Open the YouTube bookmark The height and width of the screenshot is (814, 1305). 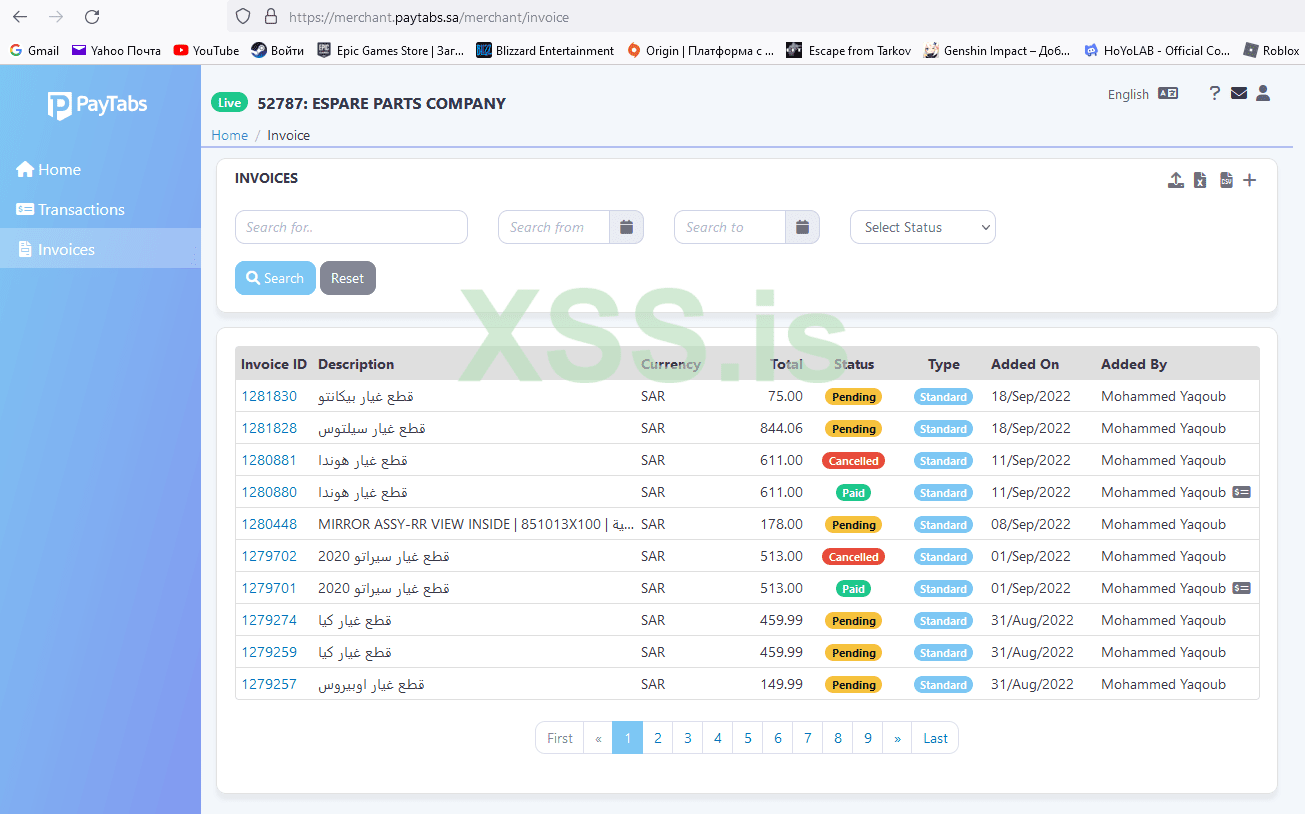click(206, 50)
